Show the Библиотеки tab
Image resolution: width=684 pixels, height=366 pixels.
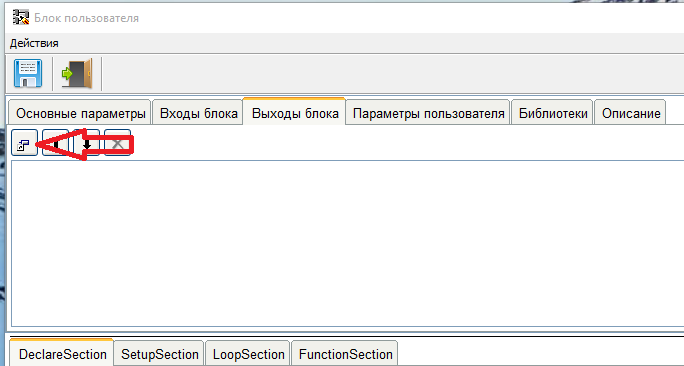[553, 113]
